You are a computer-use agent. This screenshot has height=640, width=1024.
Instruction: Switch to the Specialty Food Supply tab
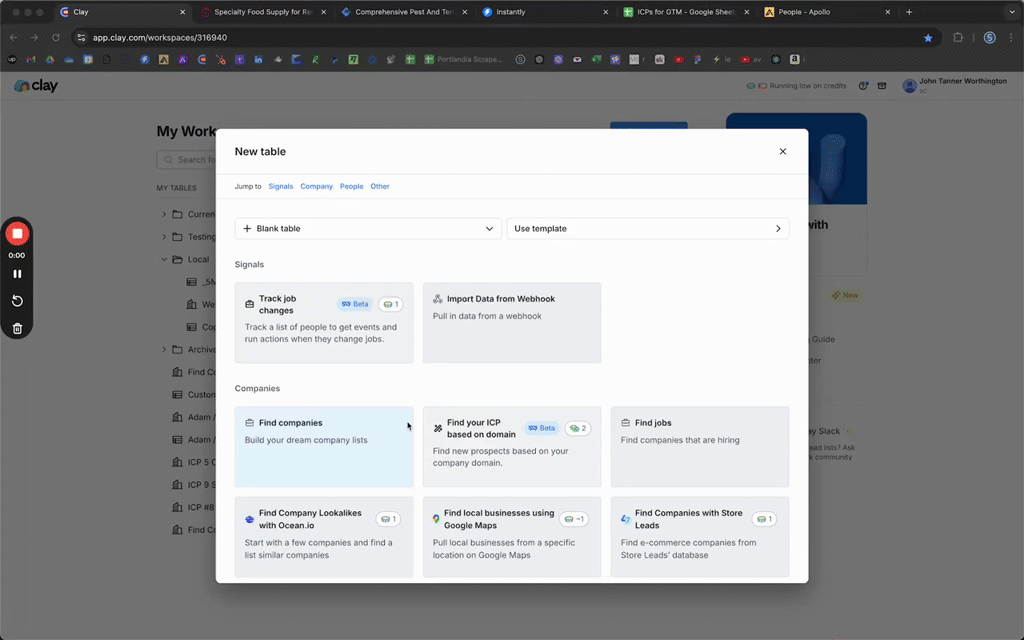click(x=263, y=12)
